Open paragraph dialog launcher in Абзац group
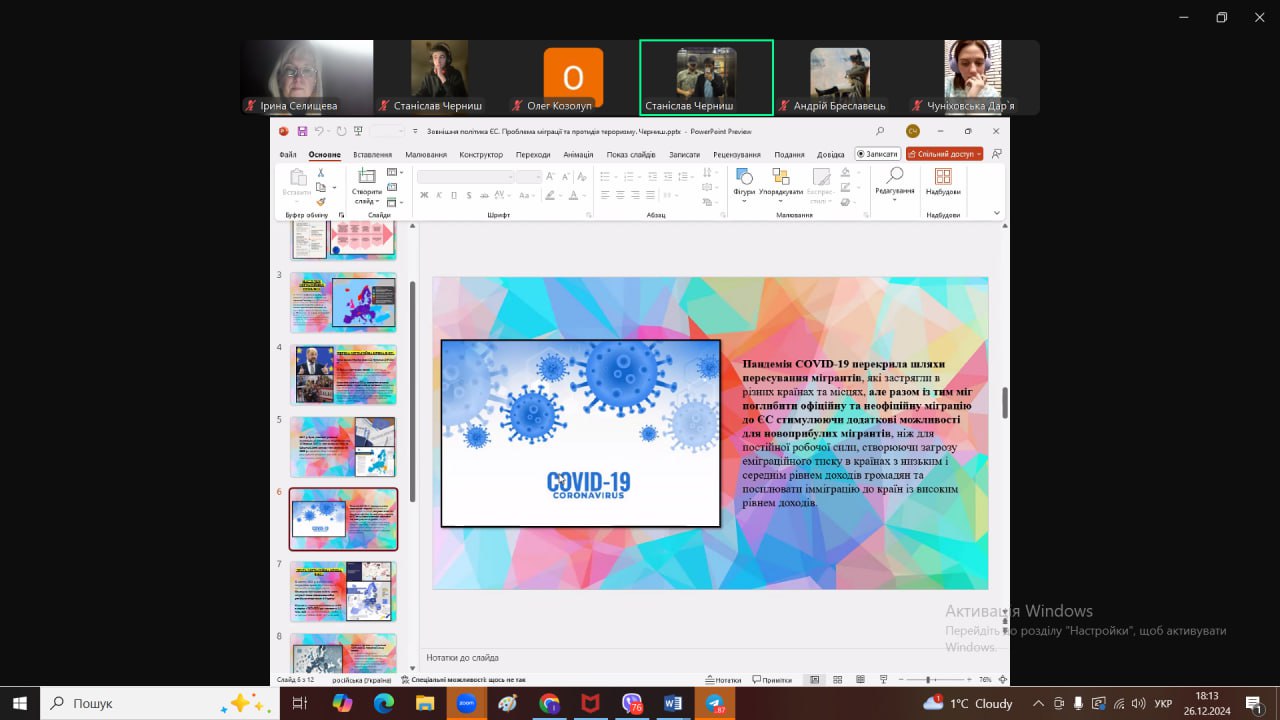 click(723, 214)
